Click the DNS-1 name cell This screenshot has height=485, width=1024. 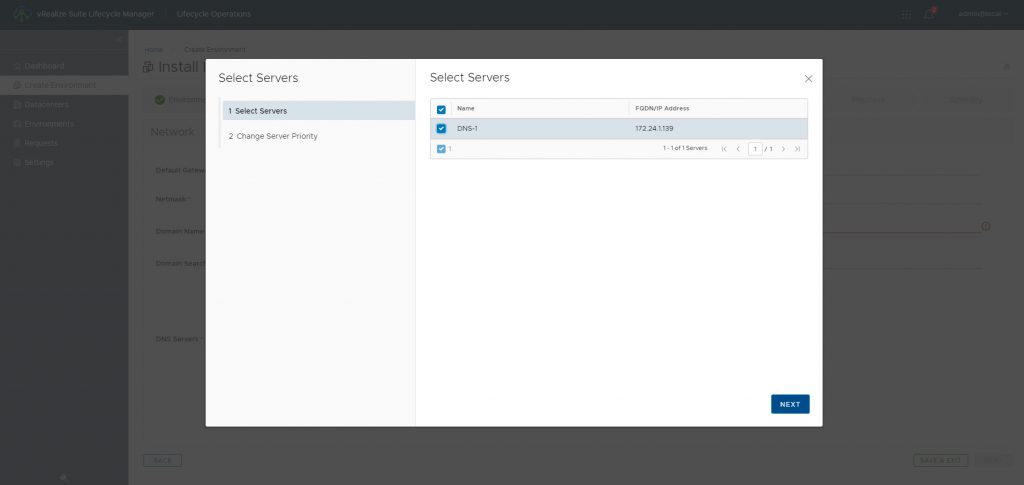coord(467,129)
